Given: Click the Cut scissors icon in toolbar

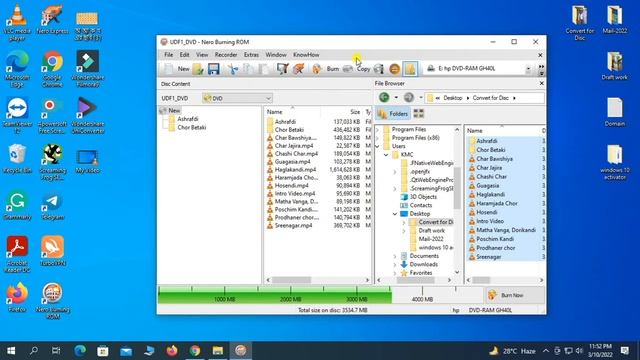Looking at the screenshot, I should tap(233, 69).
